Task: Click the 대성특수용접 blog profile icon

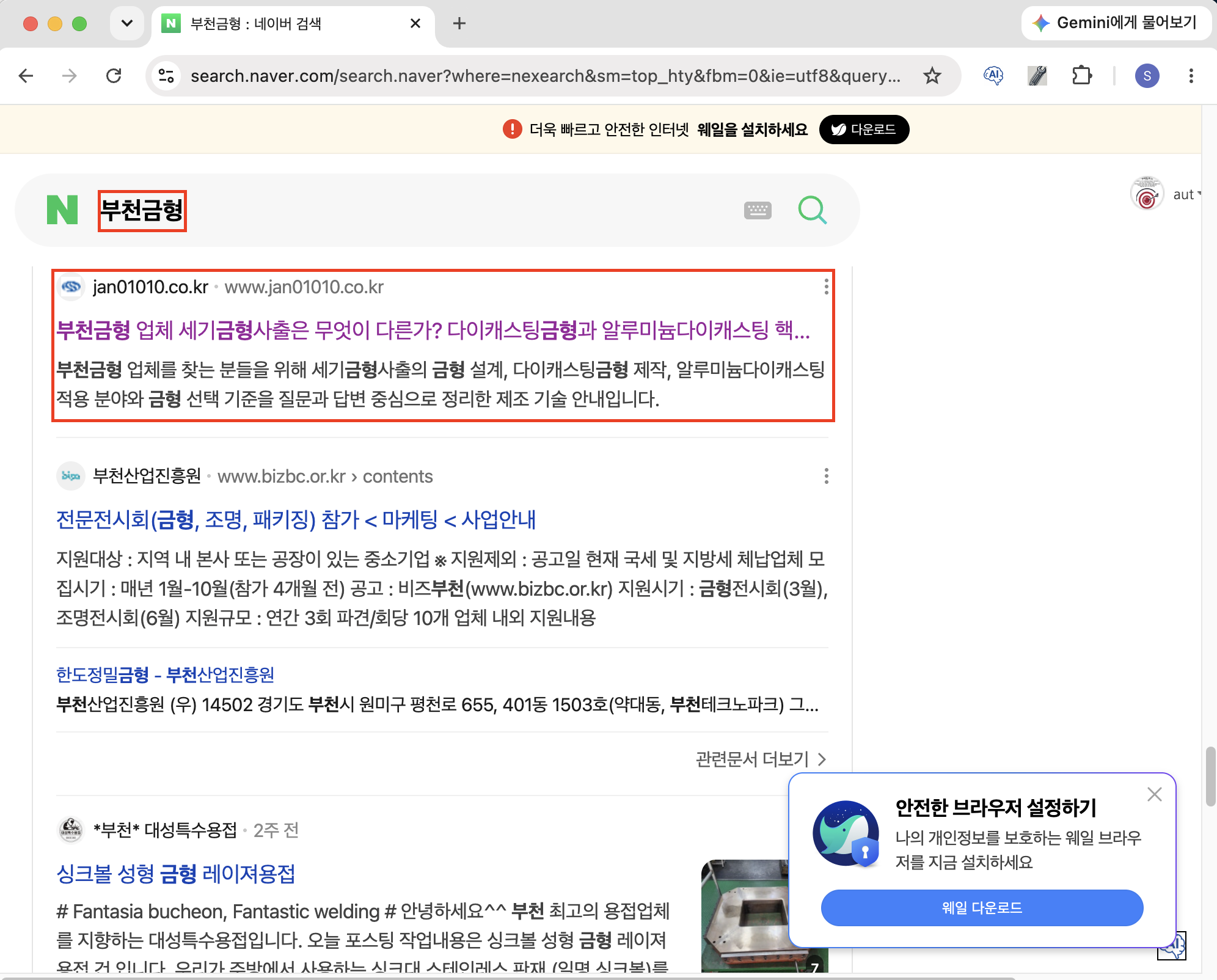Action: click(71, 830)
